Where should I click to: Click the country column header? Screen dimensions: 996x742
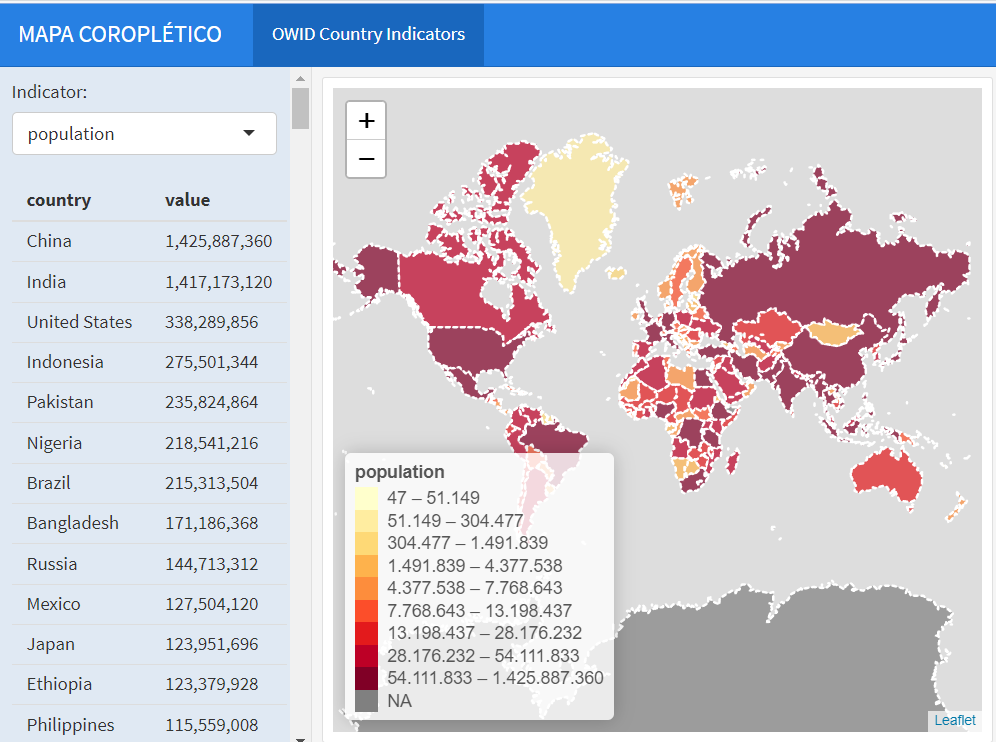pyautogui.click(x=58, y=200)
